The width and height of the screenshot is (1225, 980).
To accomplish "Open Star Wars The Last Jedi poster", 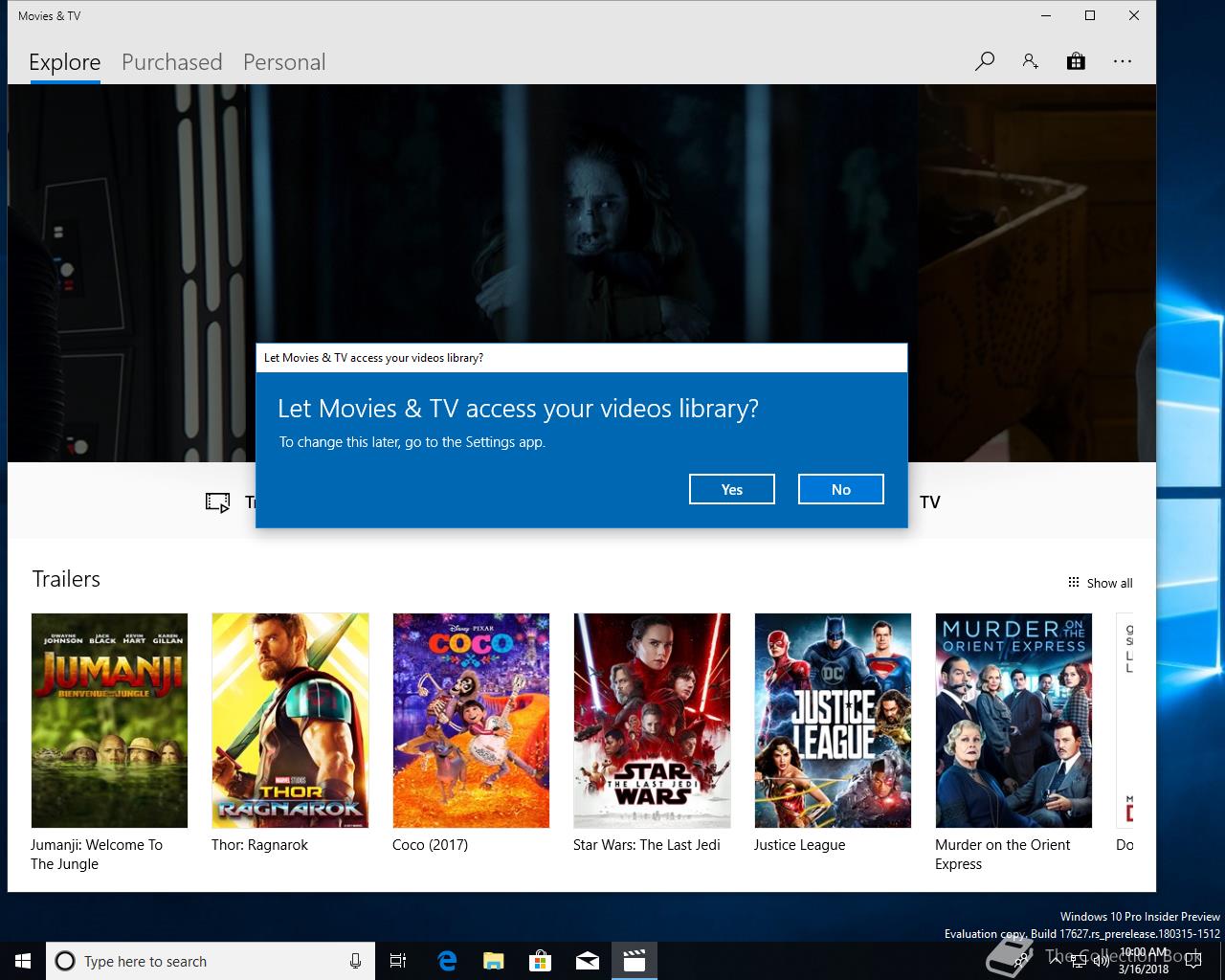I will 652,721.
